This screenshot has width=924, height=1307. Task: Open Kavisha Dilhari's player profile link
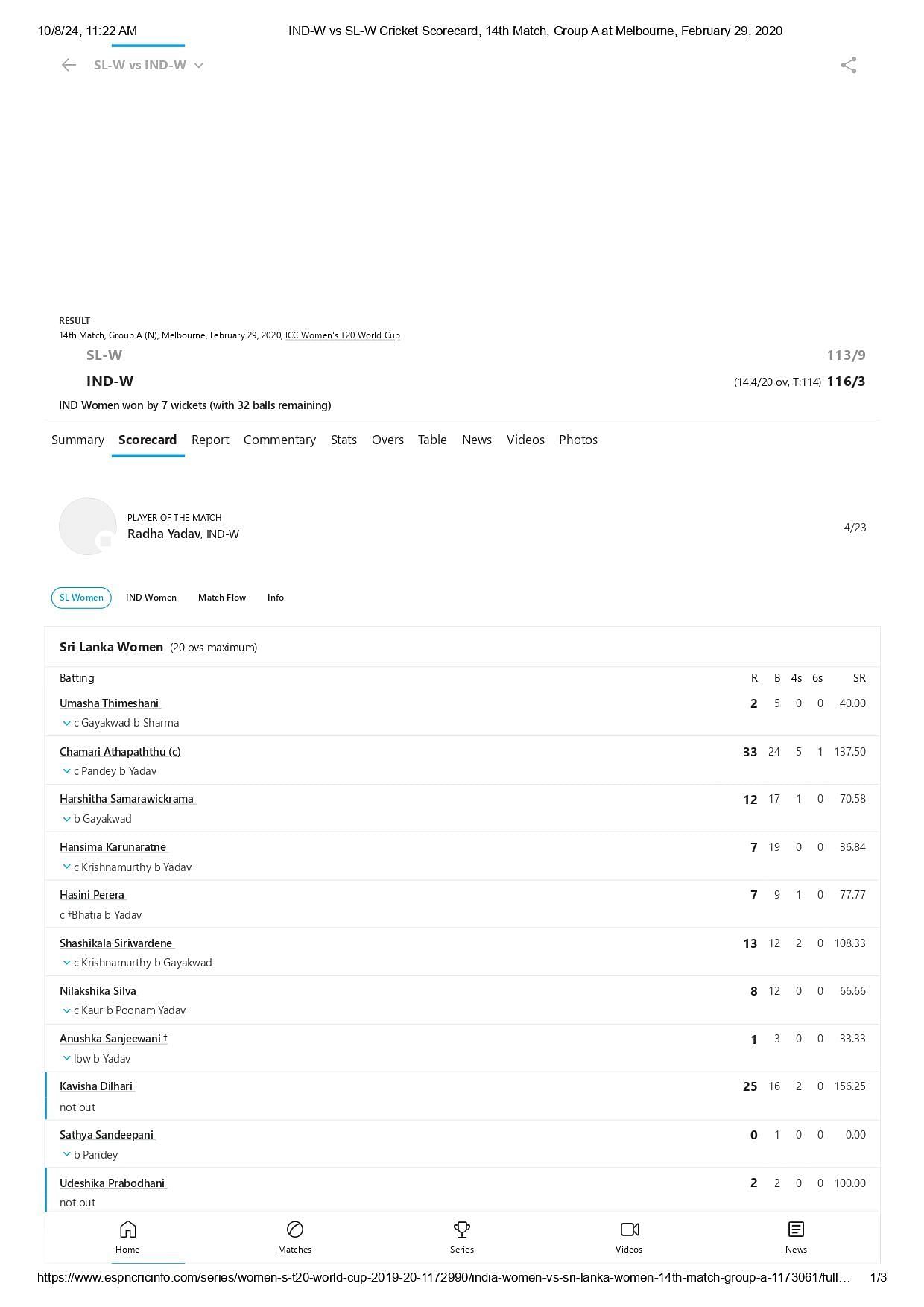97,1086
